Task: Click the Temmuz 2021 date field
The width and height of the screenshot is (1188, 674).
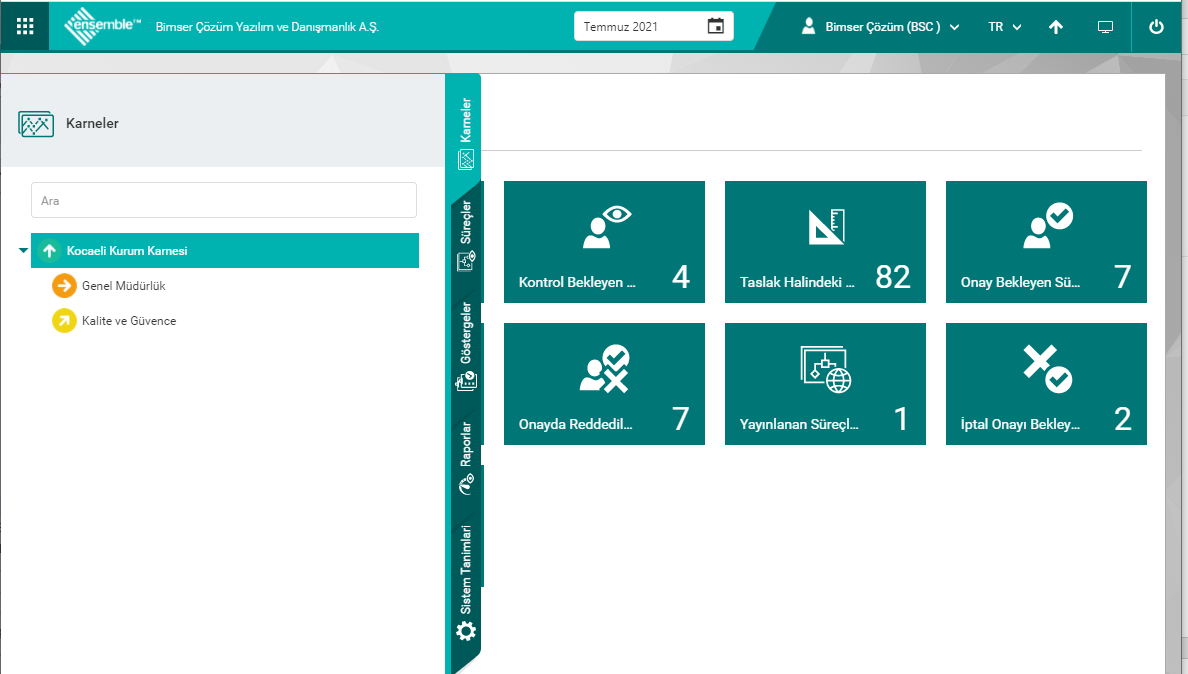Action: click(x=653, y=27)
